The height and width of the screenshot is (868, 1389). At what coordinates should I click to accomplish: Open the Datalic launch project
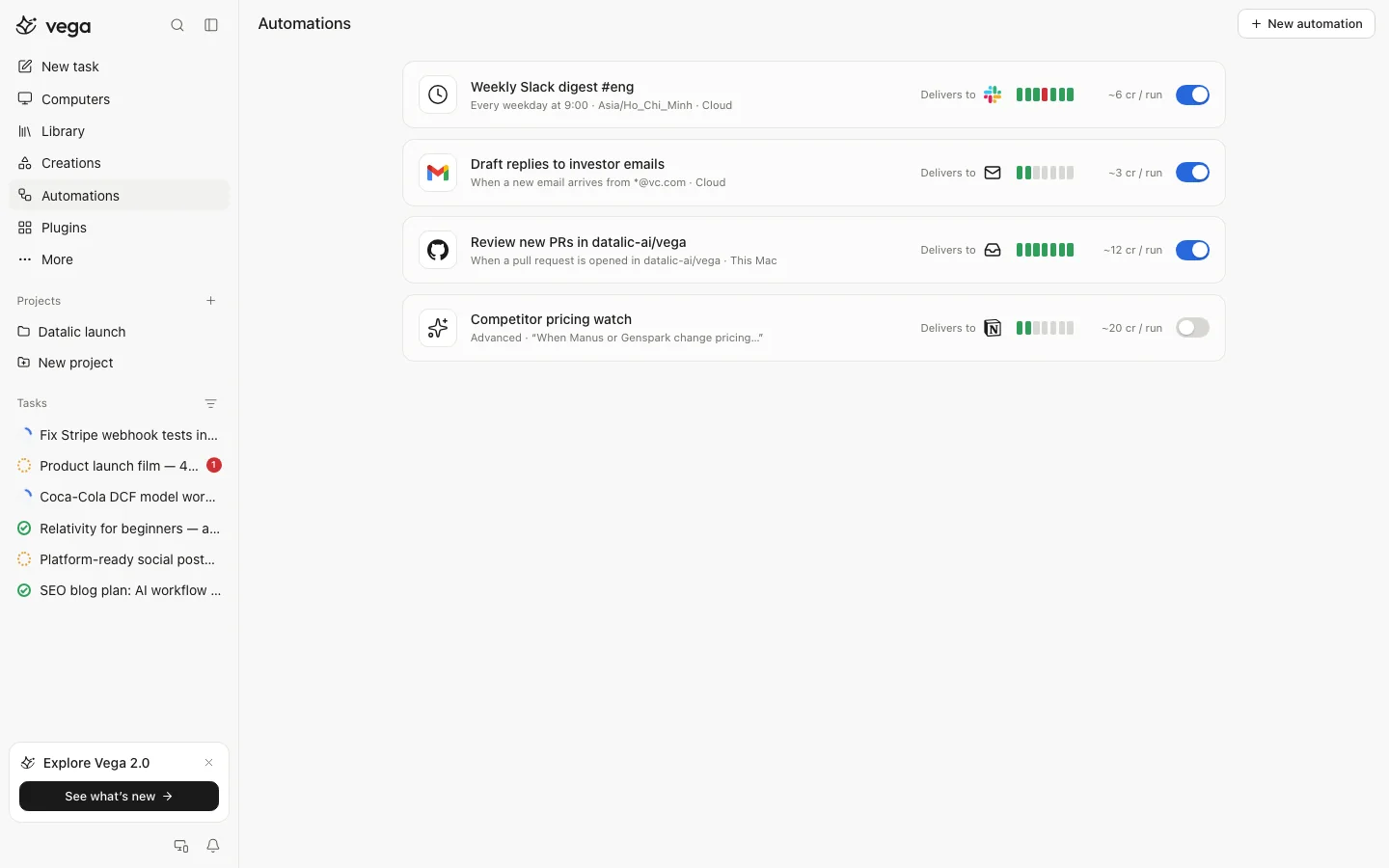pos(120,332)
